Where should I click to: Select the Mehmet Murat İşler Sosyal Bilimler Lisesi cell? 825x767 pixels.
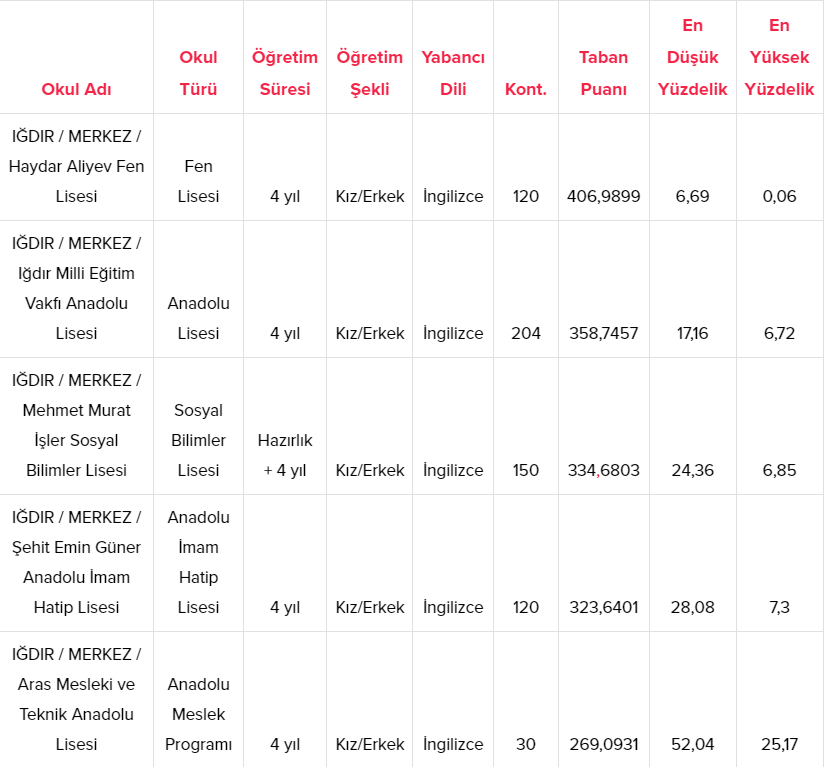coord(76,425)
